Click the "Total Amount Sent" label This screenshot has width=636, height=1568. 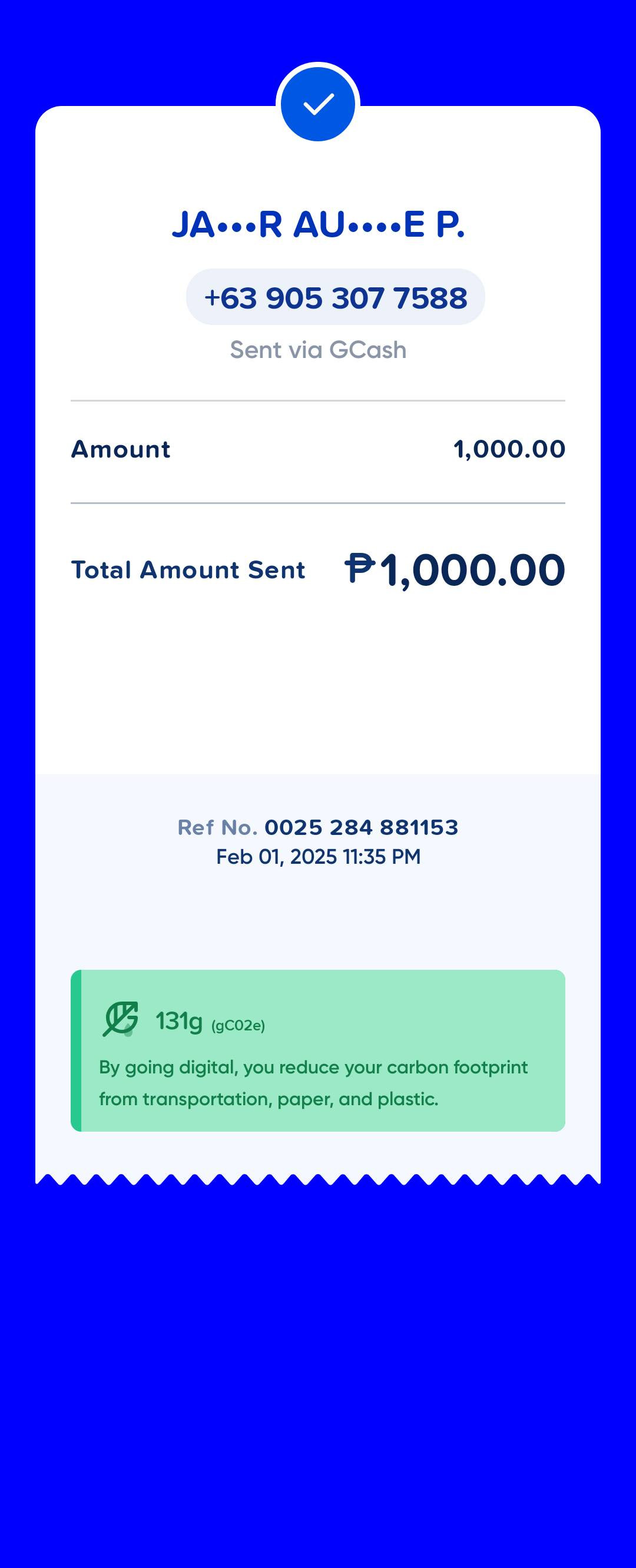(188, 570)
